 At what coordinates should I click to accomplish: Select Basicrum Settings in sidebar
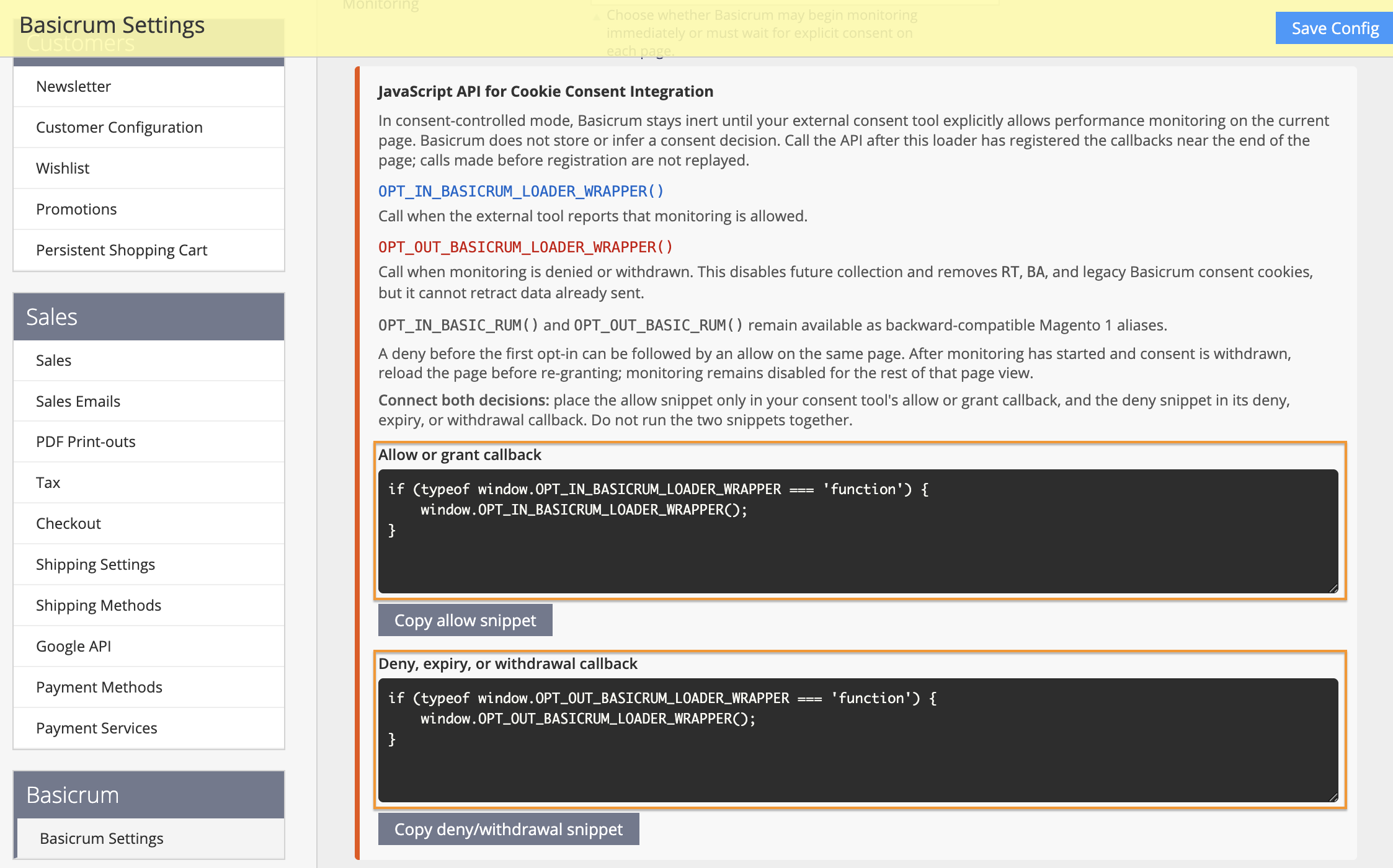click(x=149, y=838)
